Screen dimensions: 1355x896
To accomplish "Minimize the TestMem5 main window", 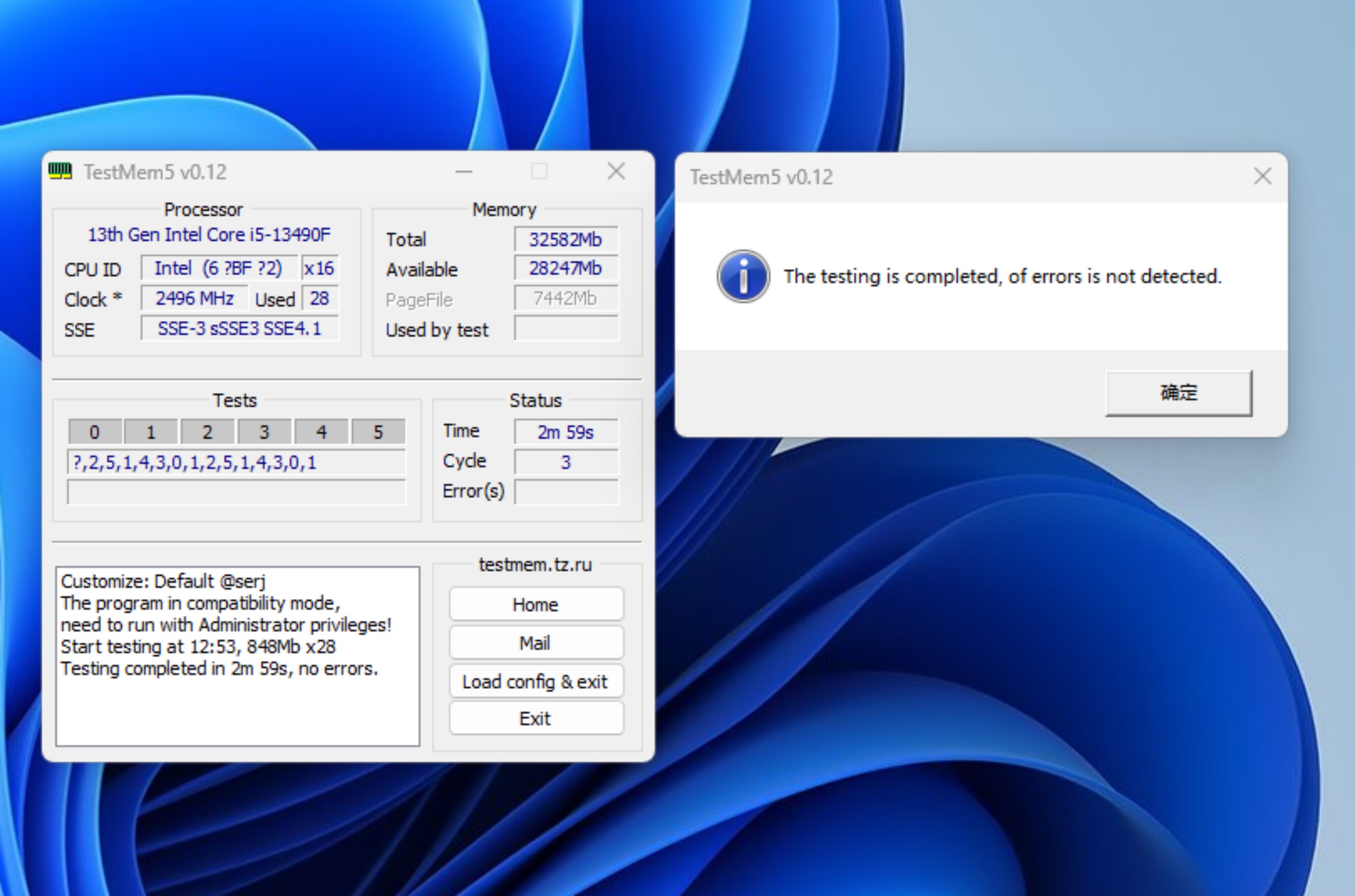I will pyautogui.click(x=464, y=171).
